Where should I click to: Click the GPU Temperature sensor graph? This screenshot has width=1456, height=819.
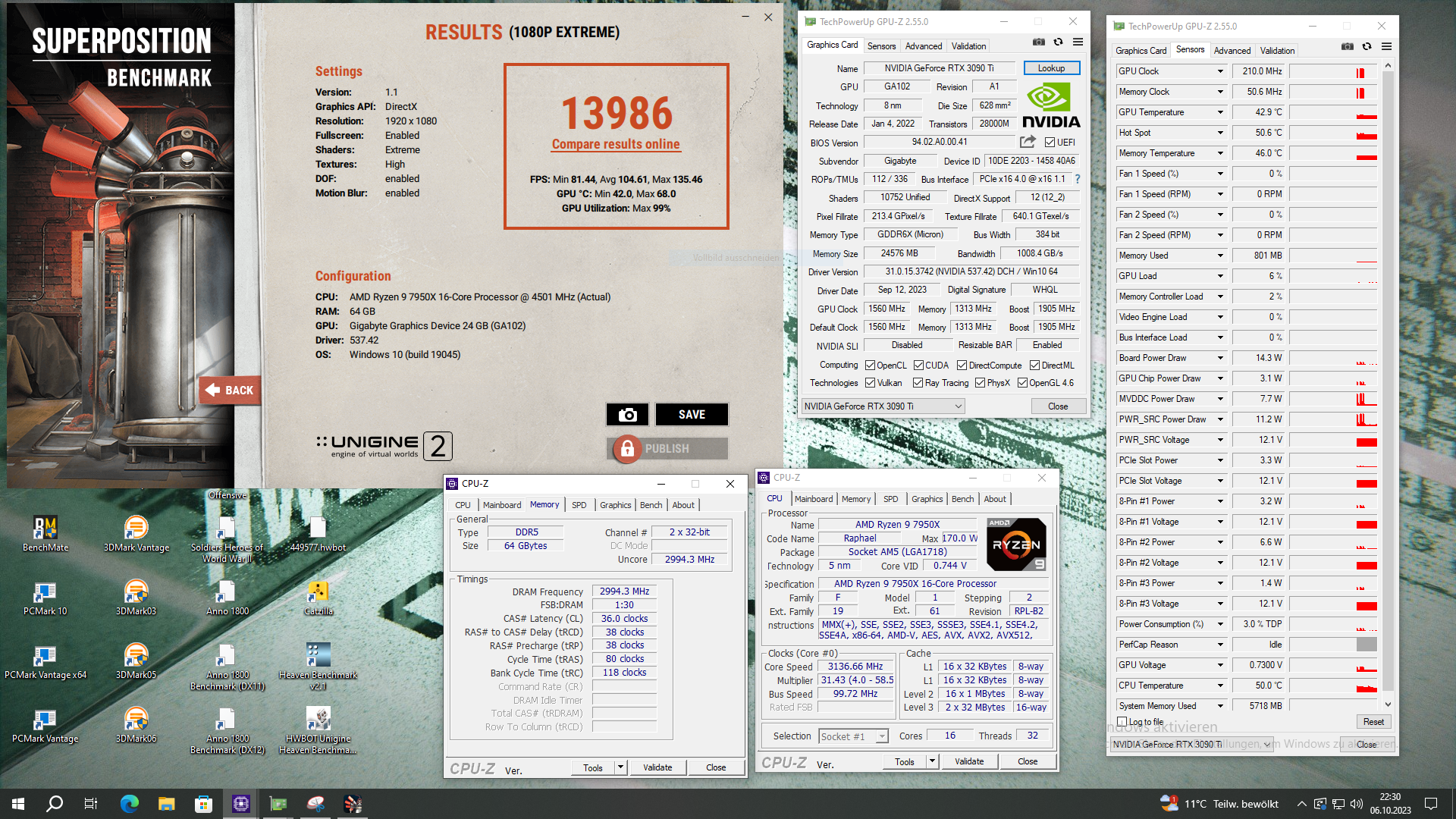coord(1333,112)
